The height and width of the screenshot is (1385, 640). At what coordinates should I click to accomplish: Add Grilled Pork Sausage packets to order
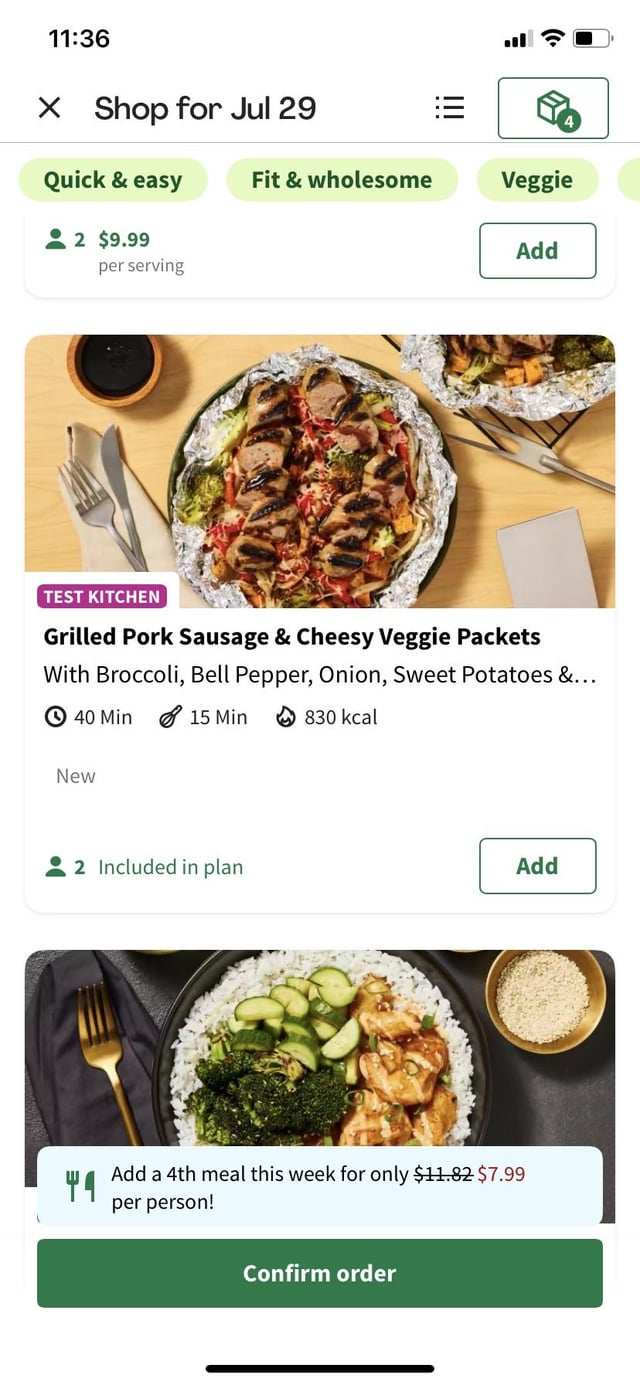coord(537,866)
